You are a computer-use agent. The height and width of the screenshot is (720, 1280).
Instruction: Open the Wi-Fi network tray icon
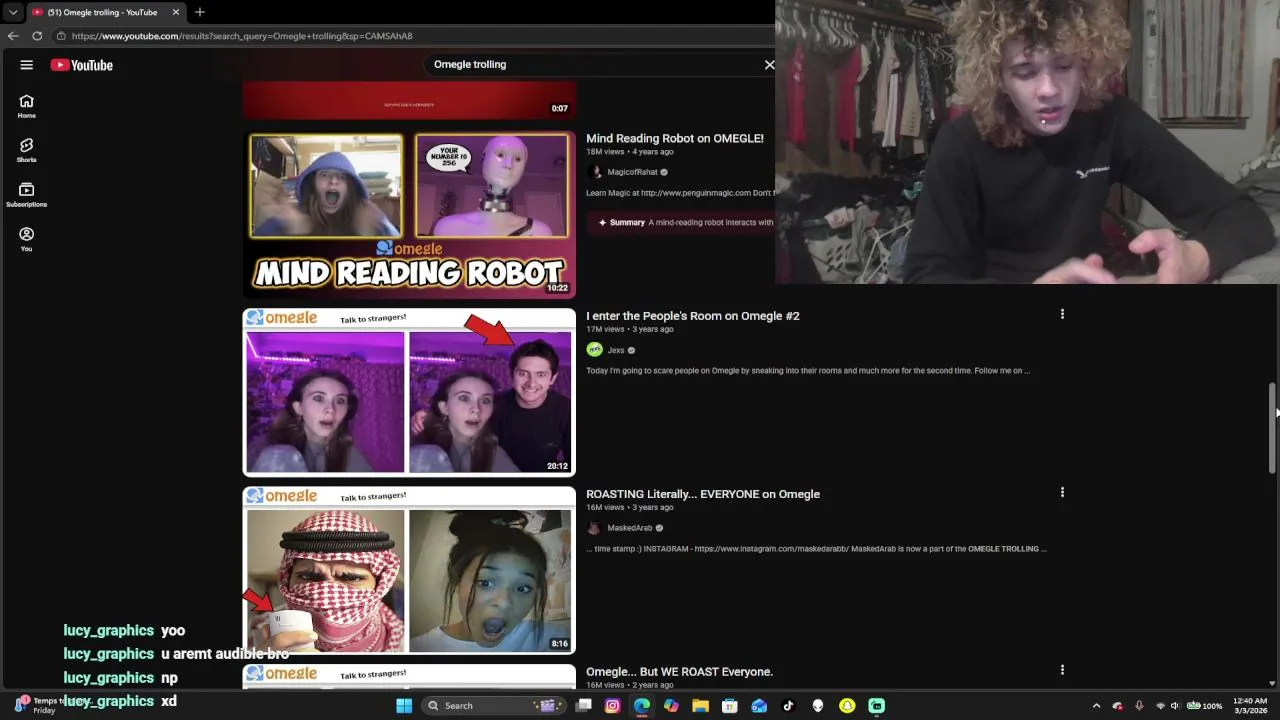(x=1160, y=706)
